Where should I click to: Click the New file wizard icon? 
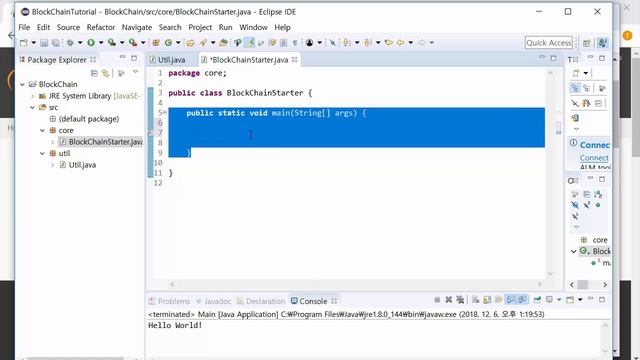click(24, 42)
